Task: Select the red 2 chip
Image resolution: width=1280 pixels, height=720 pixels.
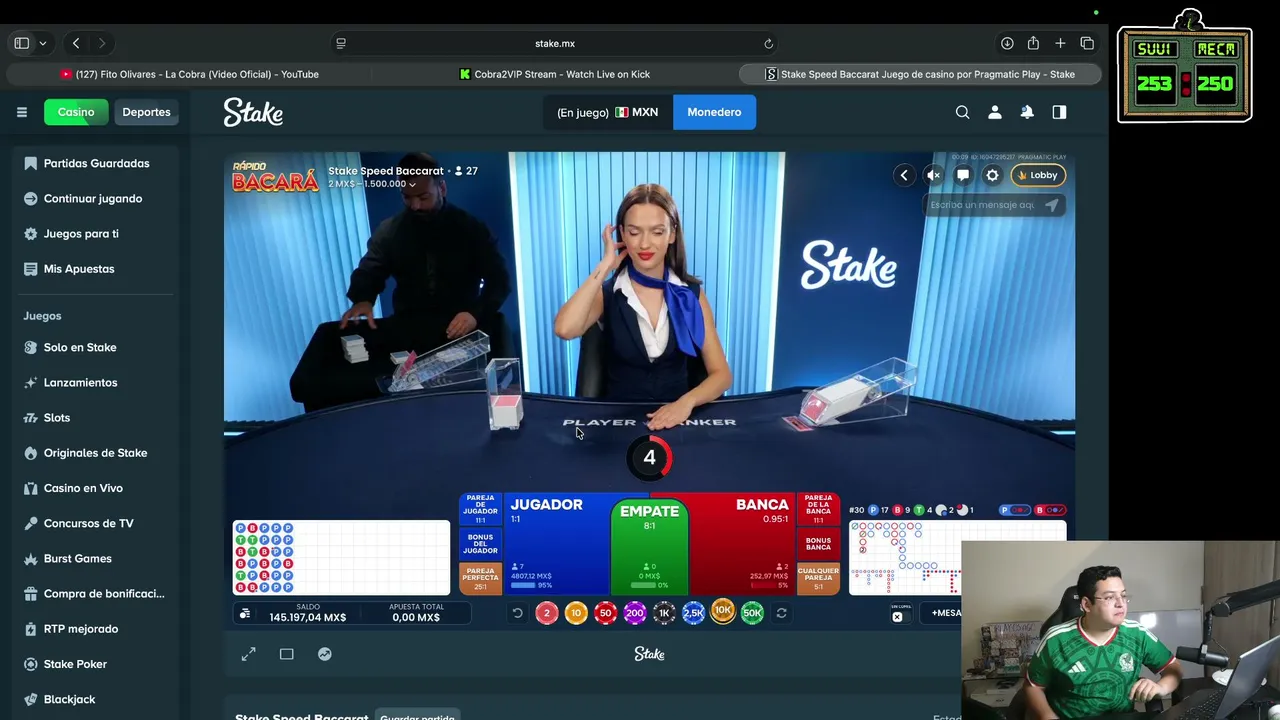Action: pyautogui.click(x=546, y=613)
